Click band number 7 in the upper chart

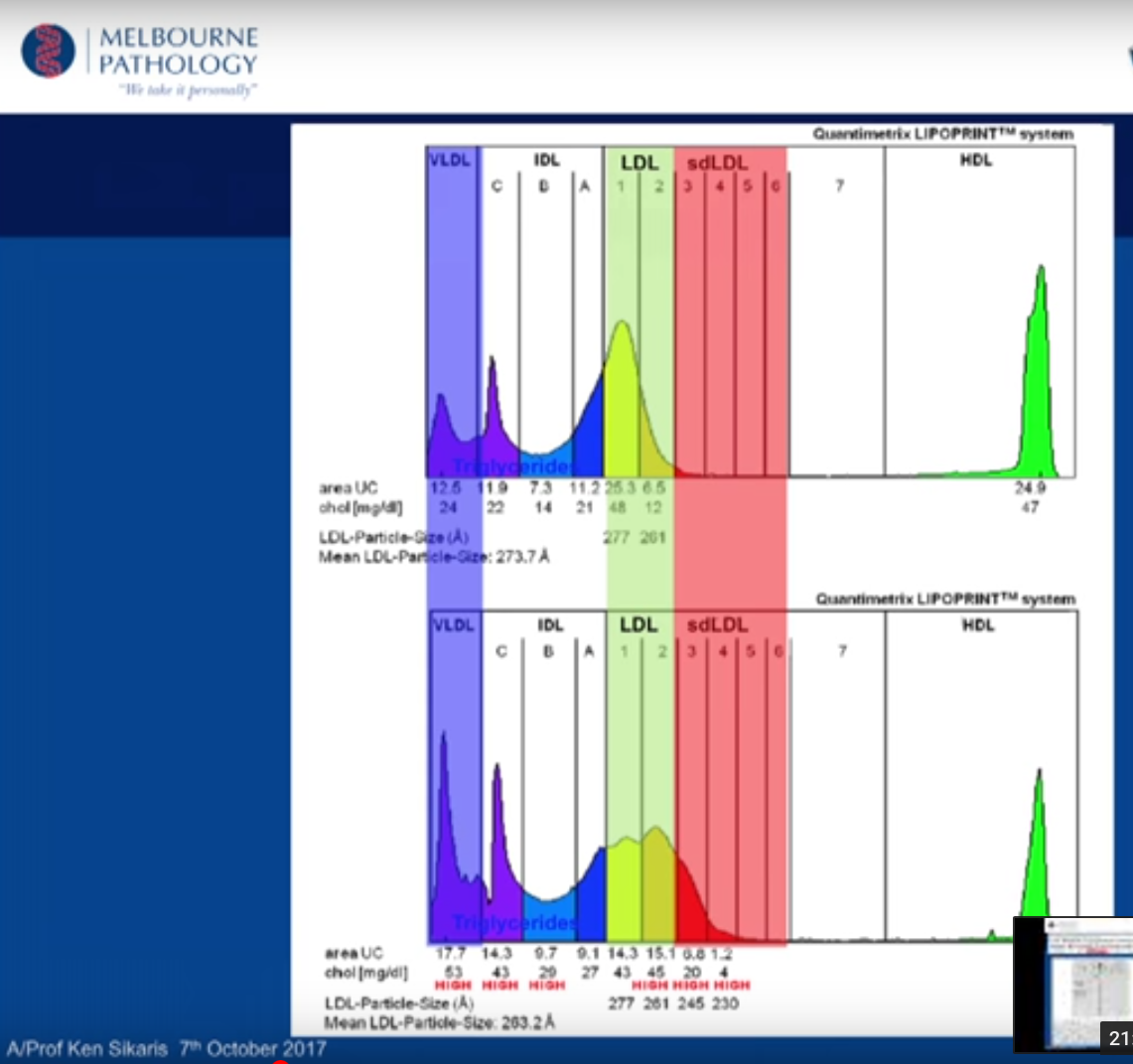point(839,187)
